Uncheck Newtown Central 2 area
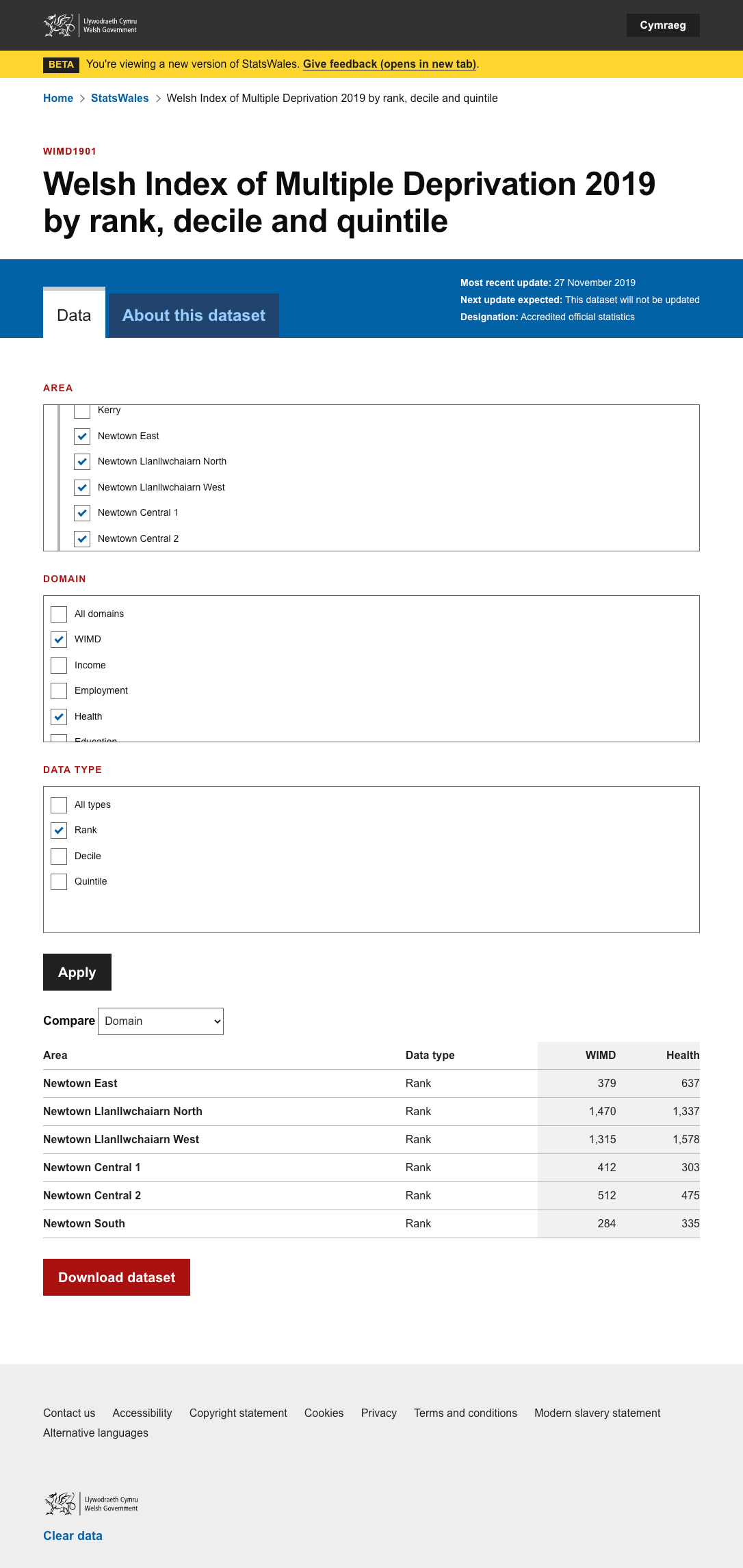Viewport: 743px width, 1568px height. coord(82,539)
